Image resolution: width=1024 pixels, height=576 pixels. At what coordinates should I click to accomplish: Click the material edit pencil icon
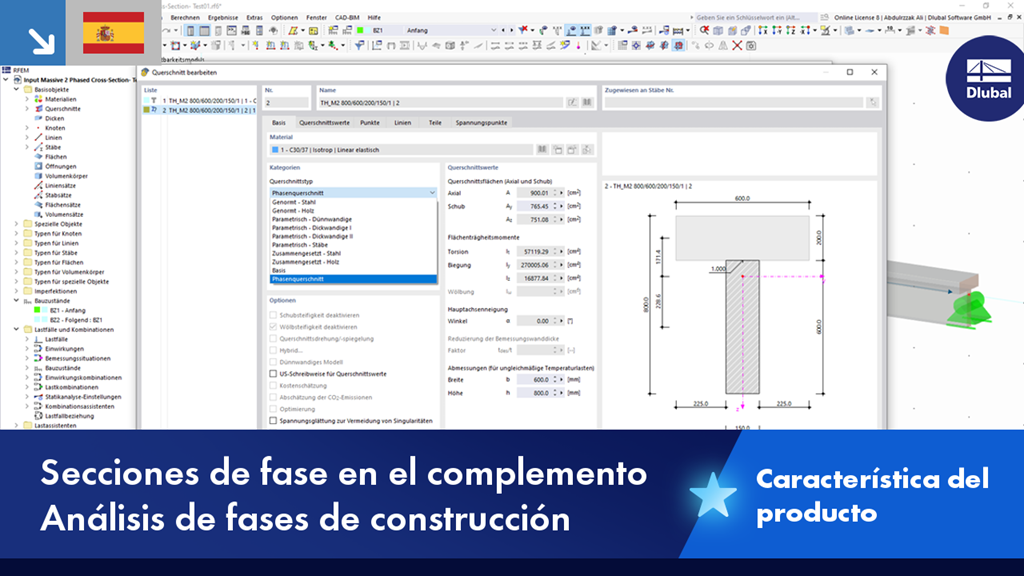pos(572,149)
